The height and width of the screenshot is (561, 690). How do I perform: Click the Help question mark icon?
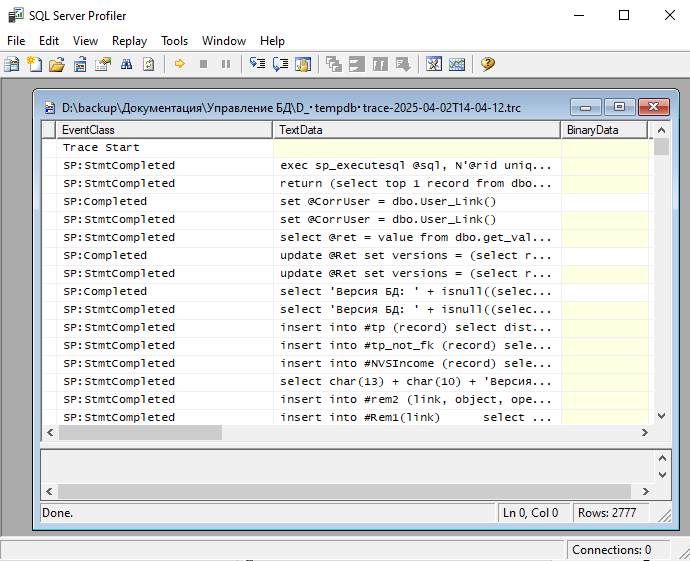(x=488, y=64)
